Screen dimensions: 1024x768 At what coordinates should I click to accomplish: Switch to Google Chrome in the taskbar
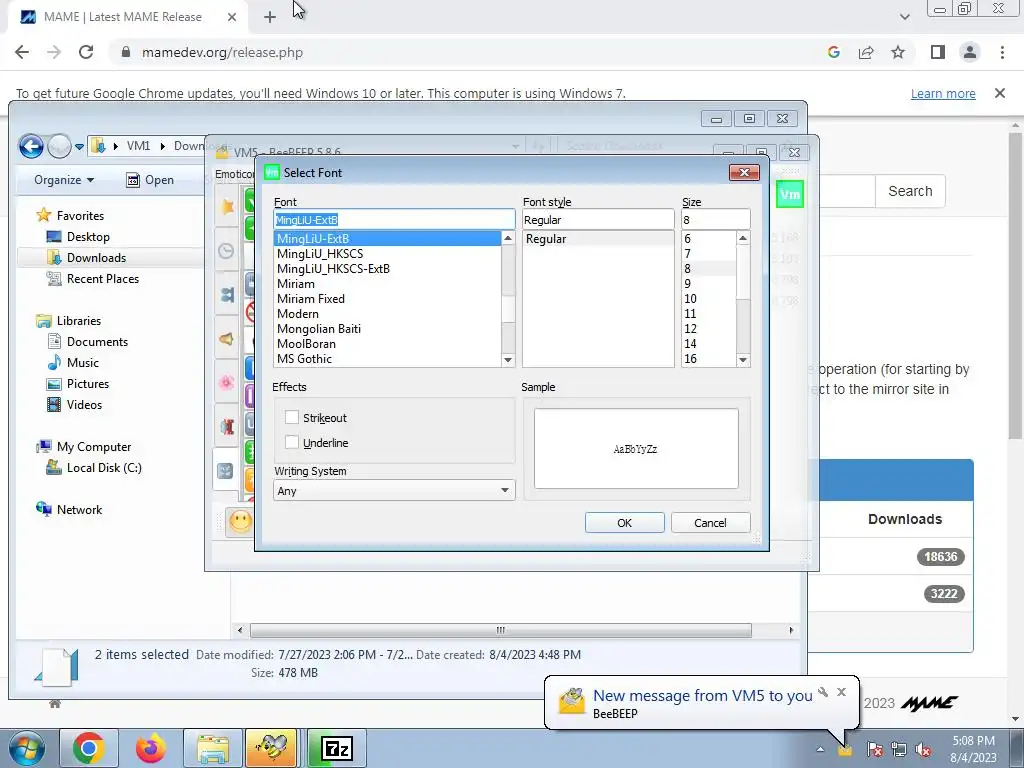point(89,748)
